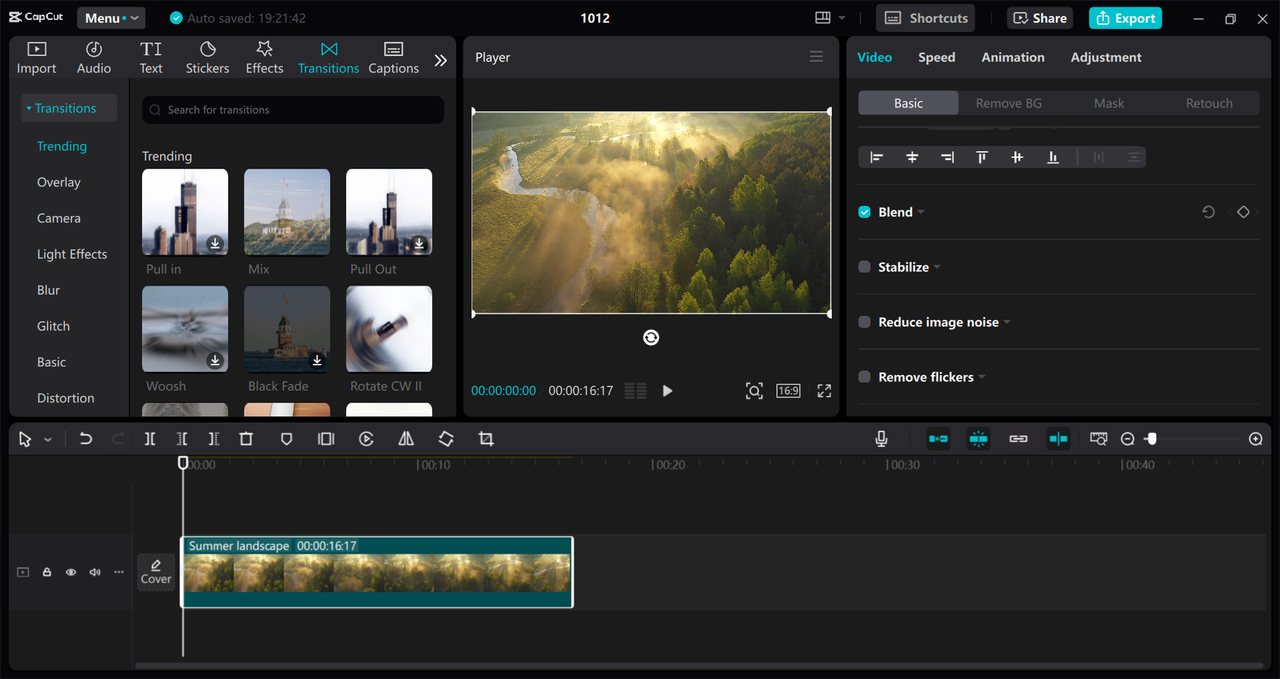Select the Glitch transitions category
This screenshot has width=1280, height=679.
(x=53, y=326)
